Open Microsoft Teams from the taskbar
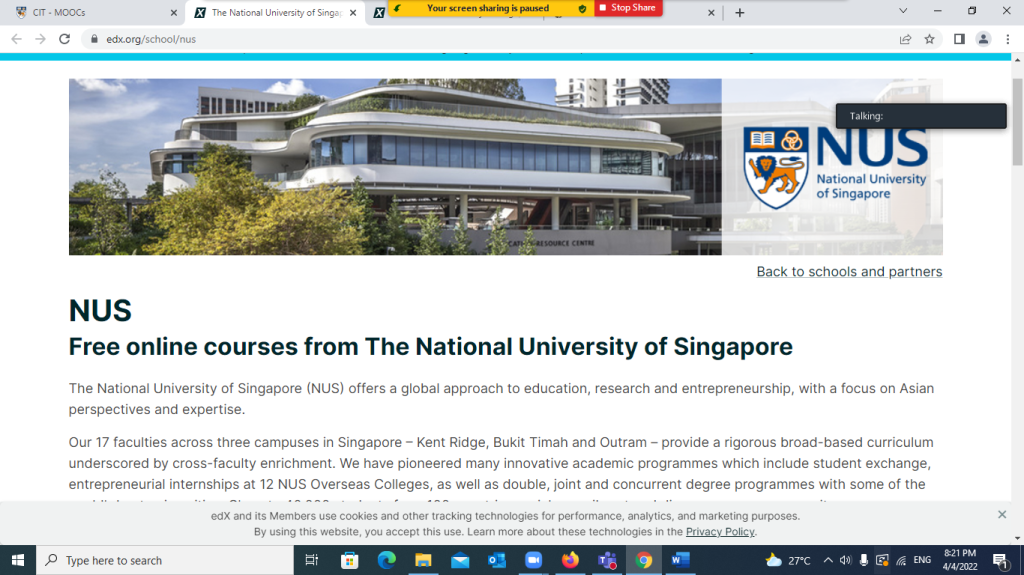The width and height of the screenshot is (1024, 575). click(607, 560)
